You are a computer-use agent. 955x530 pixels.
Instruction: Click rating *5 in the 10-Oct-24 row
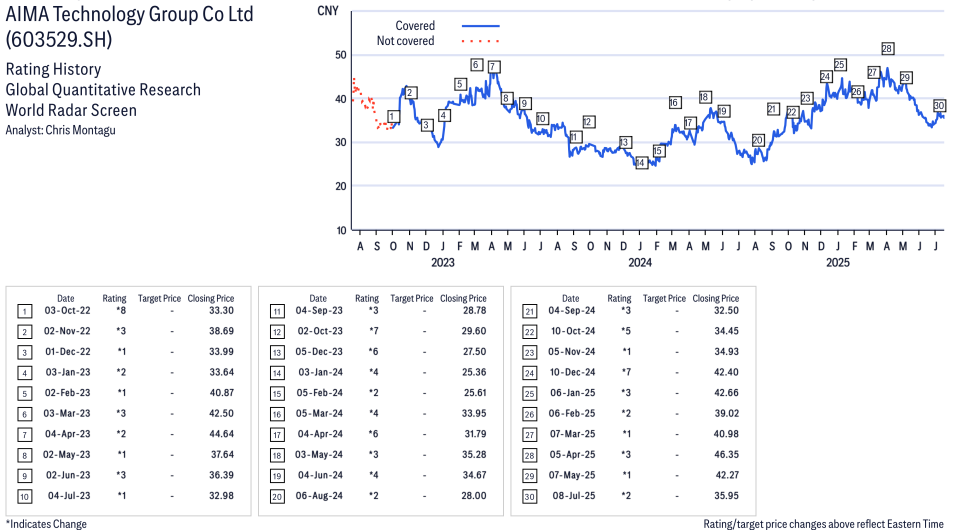626,331
